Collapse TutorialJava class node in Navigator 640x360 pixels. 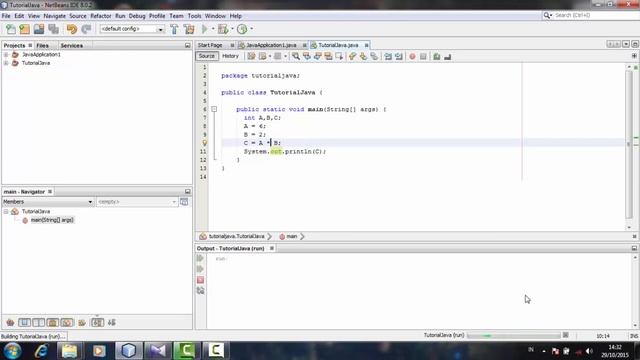point(6,211)
